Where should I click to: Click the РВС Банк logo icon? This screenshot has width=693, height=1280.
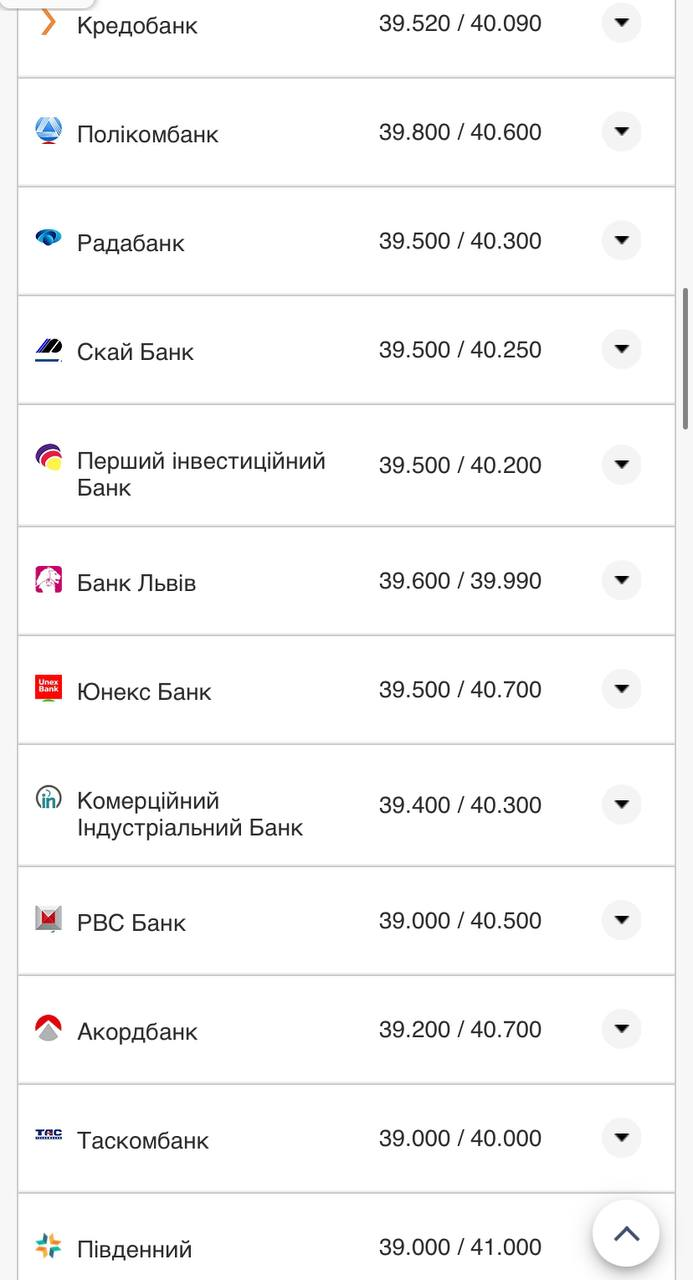tap(48, 919)
